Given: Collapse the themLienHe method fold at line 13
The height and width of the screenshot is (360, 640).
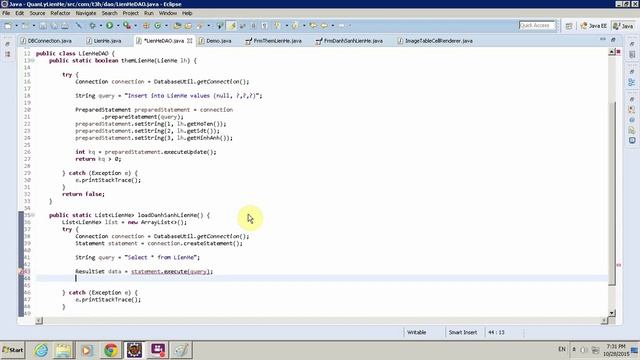Looking at the screenshot, I should click(x=33, y=60).
